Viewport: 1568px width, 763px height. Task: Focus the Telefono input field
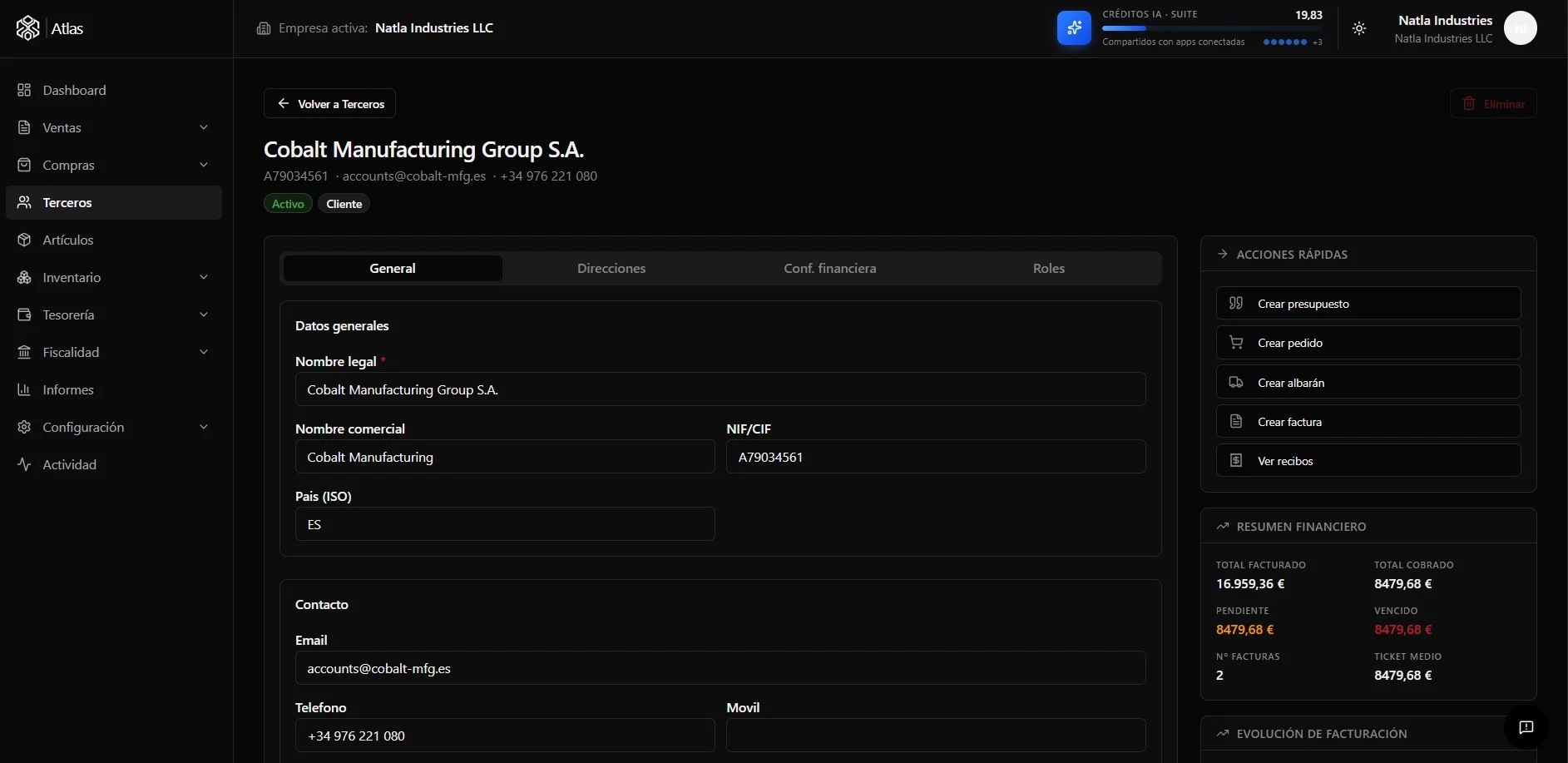pyautogui.click(x=505, y=736)
